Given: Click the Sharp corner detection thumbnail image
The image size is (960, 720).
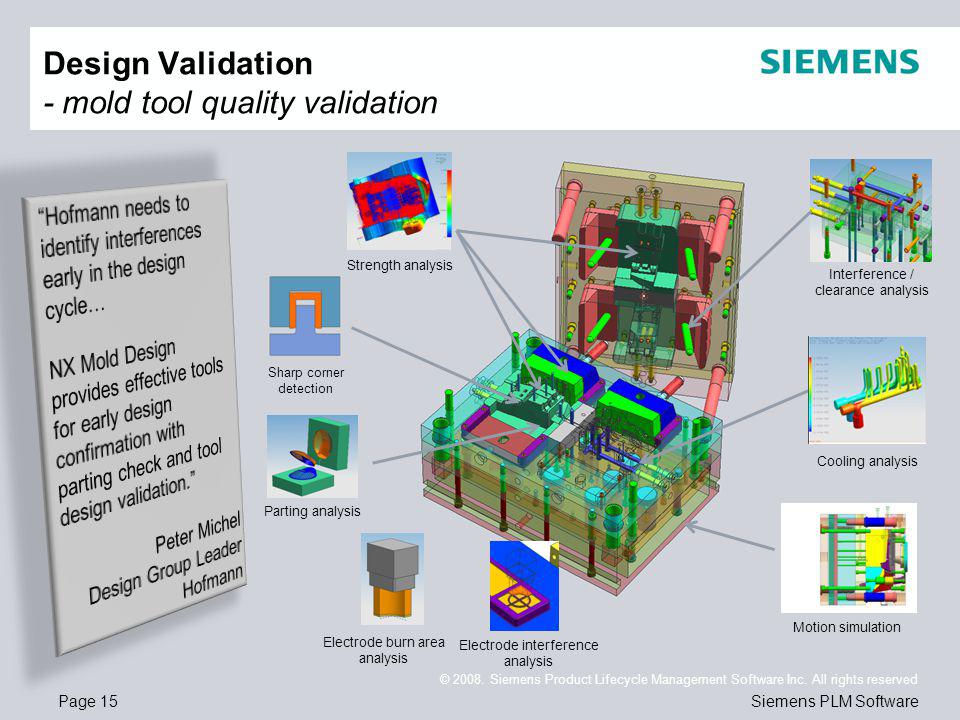Looking at the screenshot, I should 305,316.
